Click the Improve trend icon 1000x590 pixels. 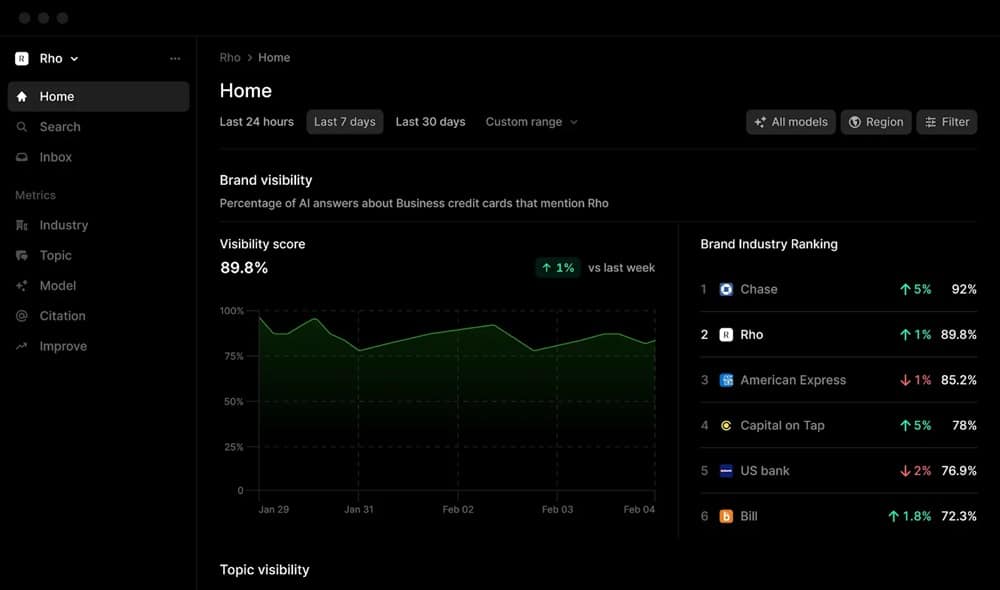coord(22,346)
